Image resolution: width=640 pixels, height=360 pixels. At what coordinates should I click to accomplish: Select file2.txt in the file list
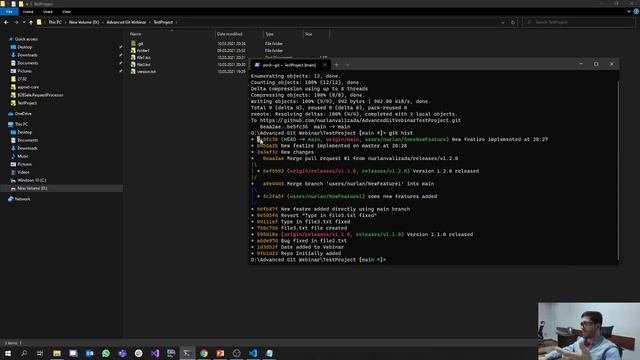point(144,64)
